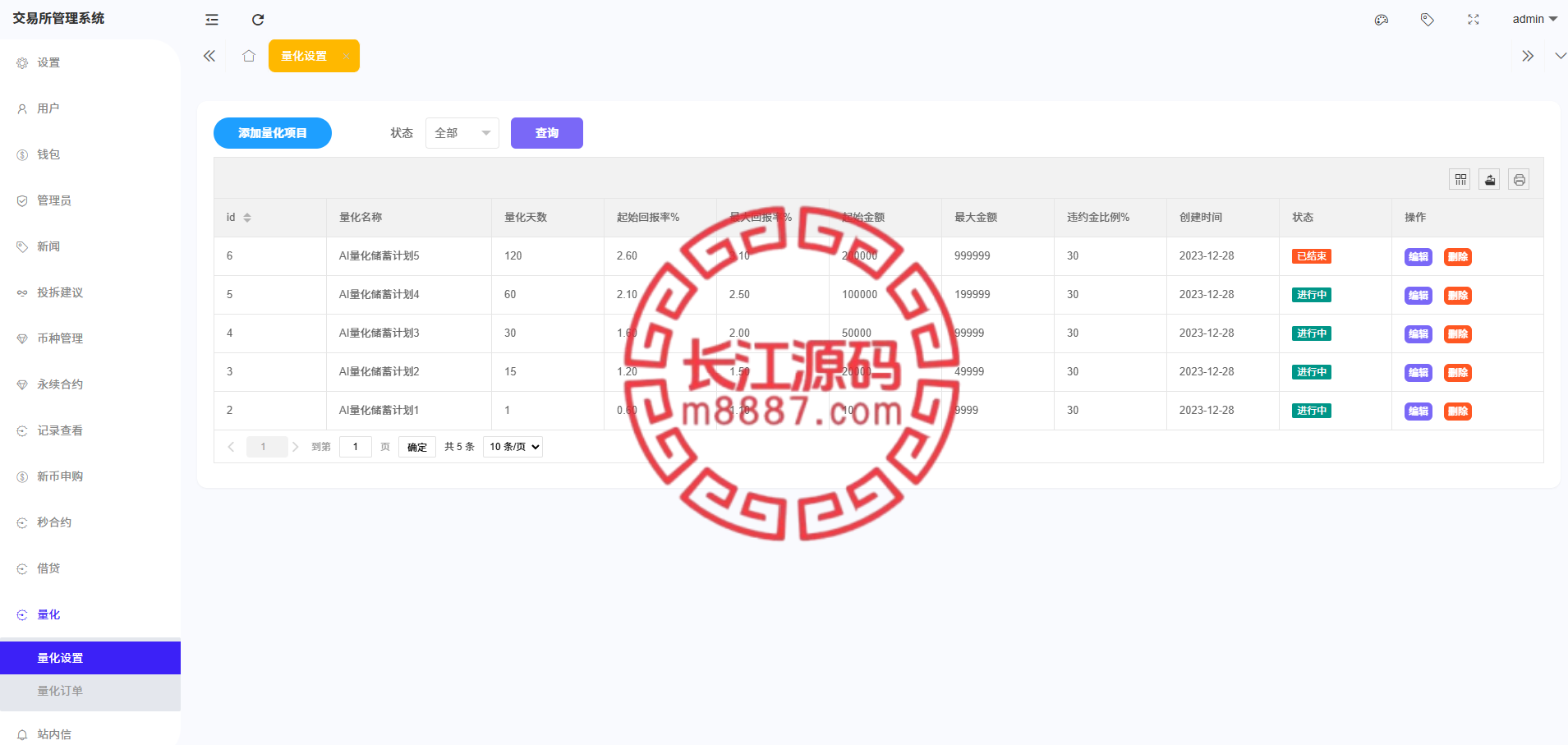Expand 借贷 sidebar menu
Viewport: 1568px width, 745px height.
pyautogui.click(x=90, y=568)
